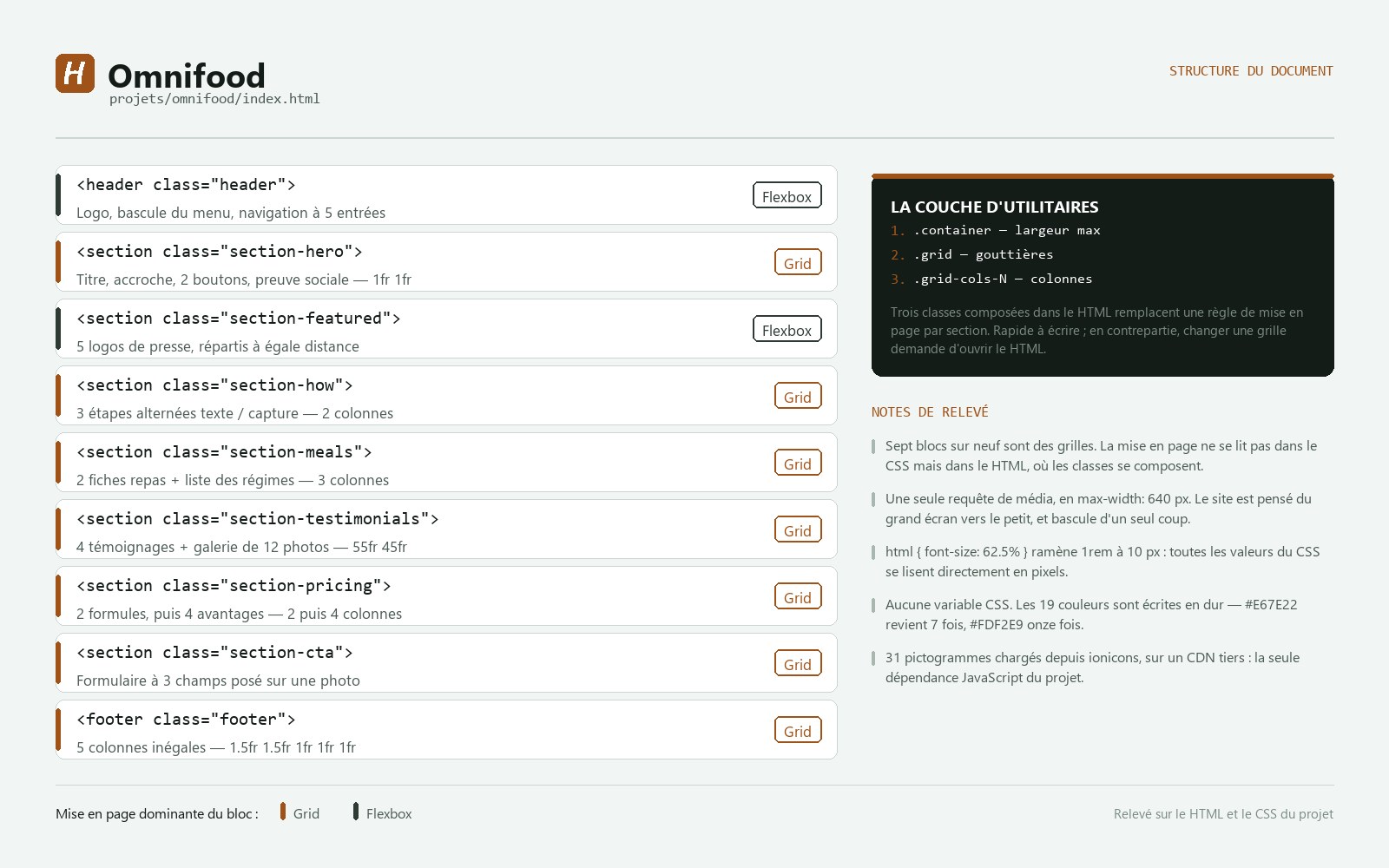Click the dark Flexbox legend swatch

(x=356, y=812)
